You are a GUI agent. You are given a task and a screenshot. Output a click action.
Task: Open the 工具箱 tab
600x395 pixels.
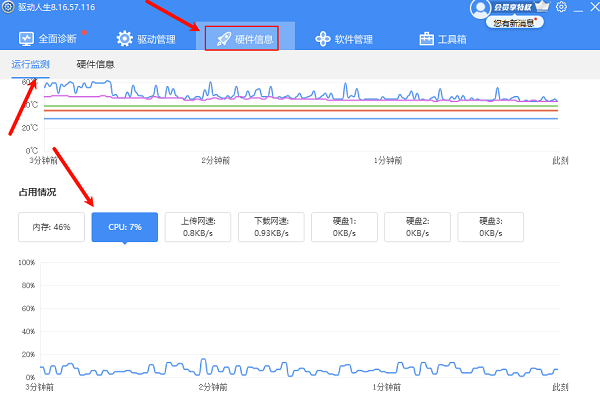click(x=443, y=39)
